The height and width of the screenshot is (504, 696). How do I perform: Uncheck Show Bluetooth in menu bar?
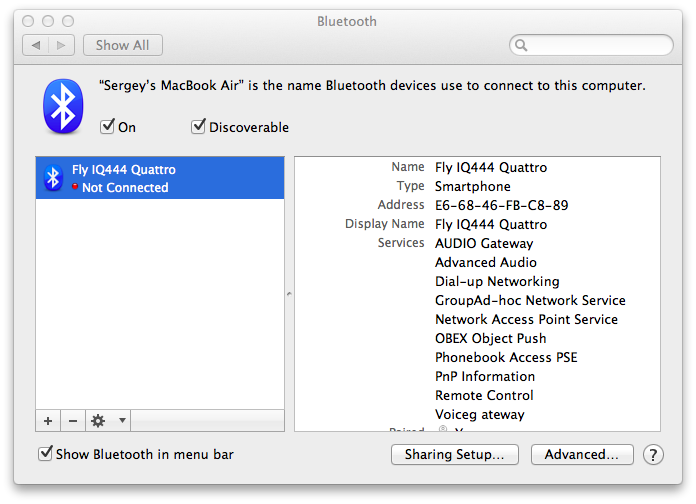tap(45, 454)
